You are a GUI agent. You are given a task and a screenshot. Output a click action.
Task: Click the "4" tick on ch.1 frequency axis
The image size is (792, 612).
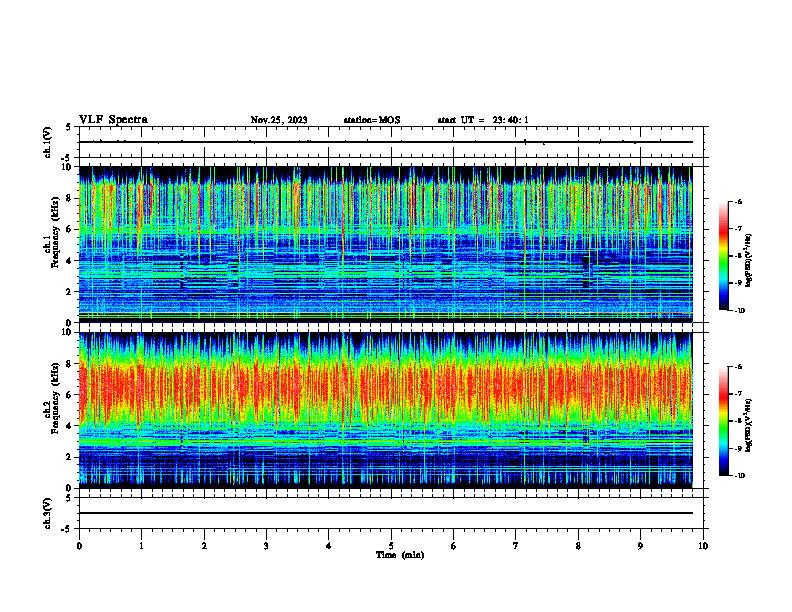(x=69, y=261)
